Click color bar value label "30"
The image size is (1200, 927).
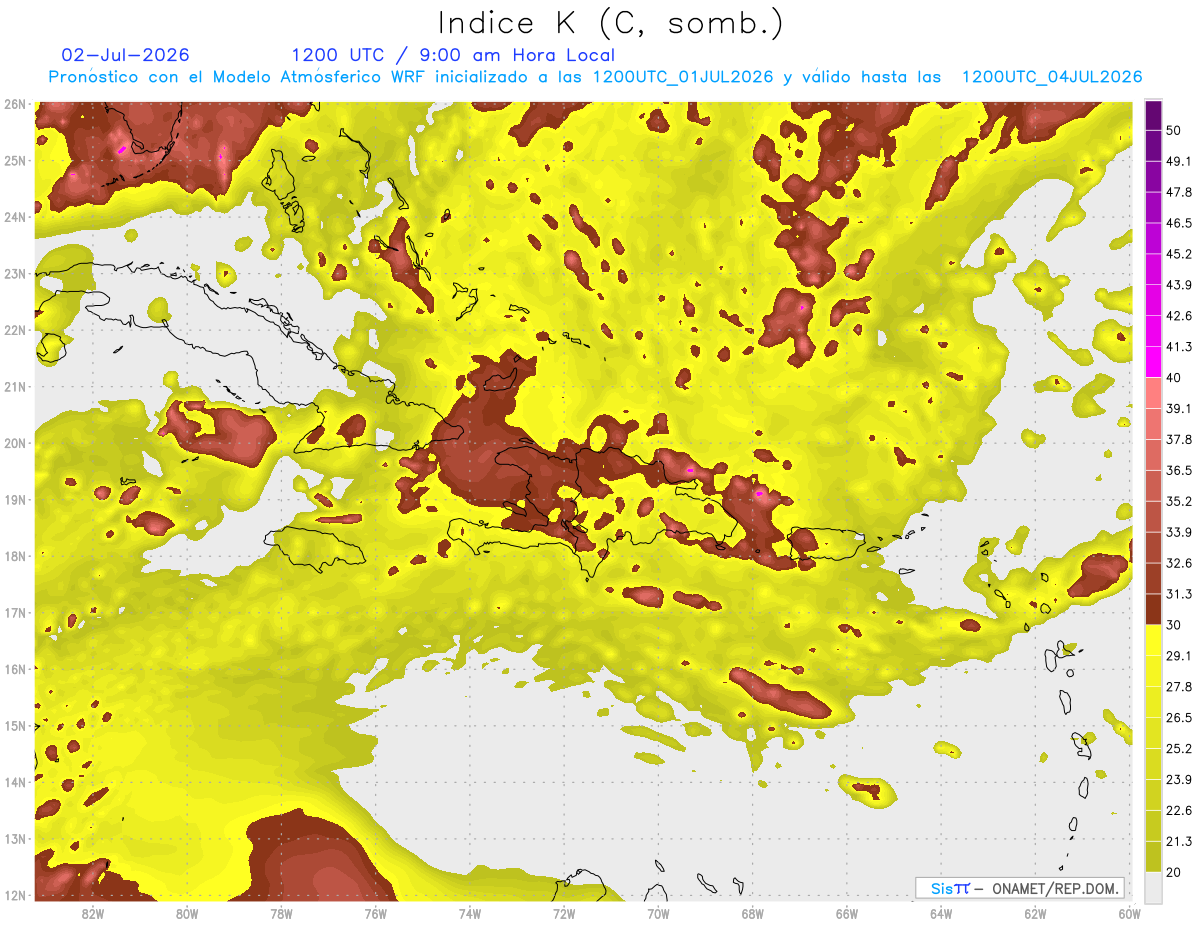1174,624
